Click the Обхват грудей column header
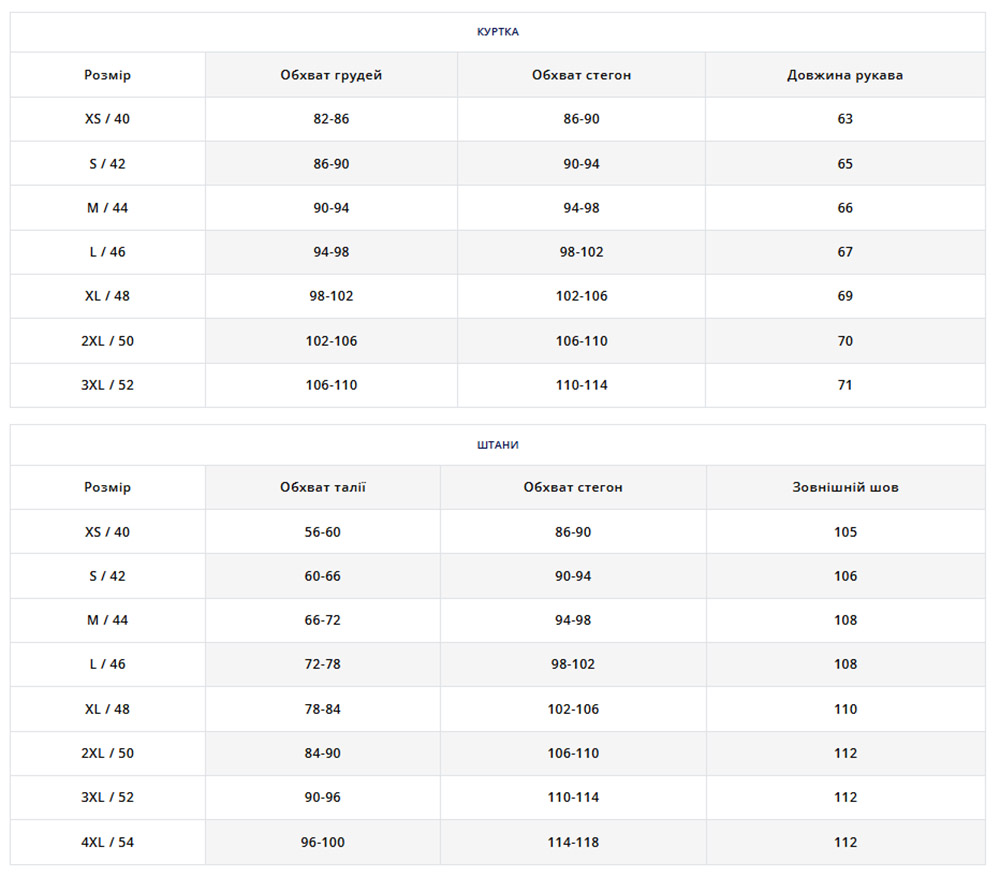 pyautogui.click(x=331, y=75)
